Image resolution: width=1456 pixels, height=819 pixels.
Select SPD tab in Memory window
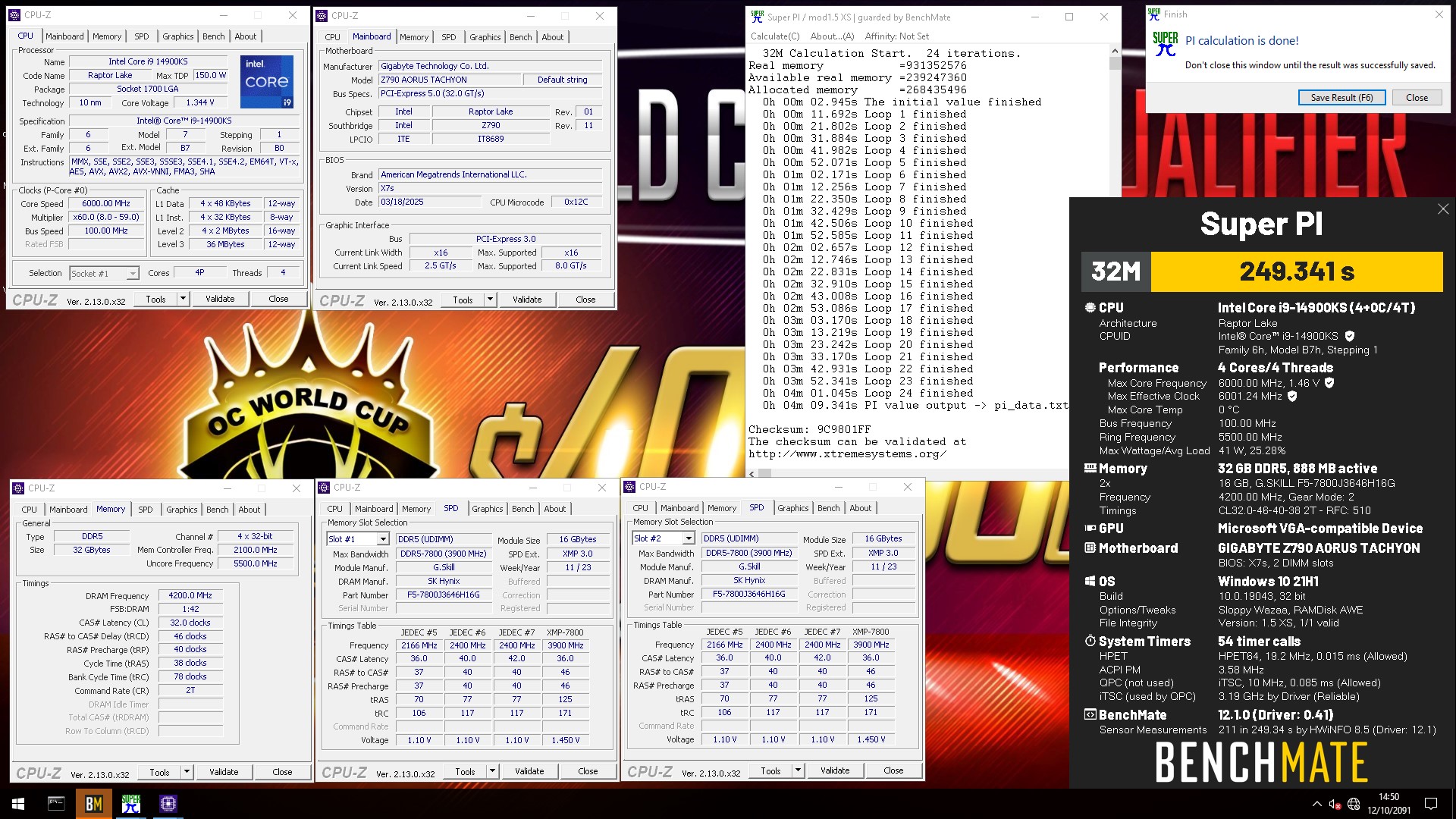tap(145, 510)
